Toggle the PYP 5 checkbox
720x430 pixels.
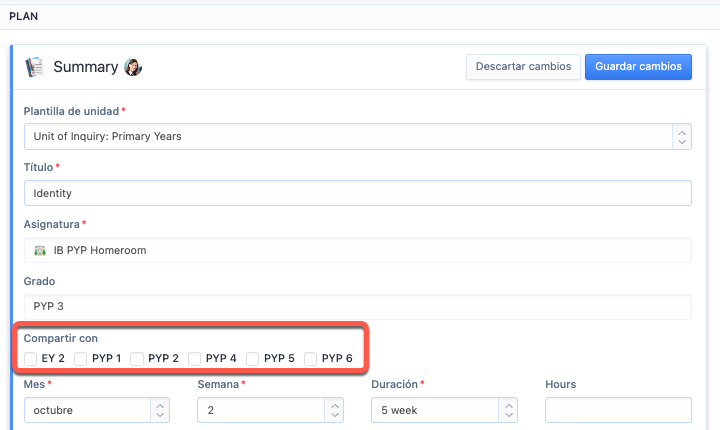[253, 358]
